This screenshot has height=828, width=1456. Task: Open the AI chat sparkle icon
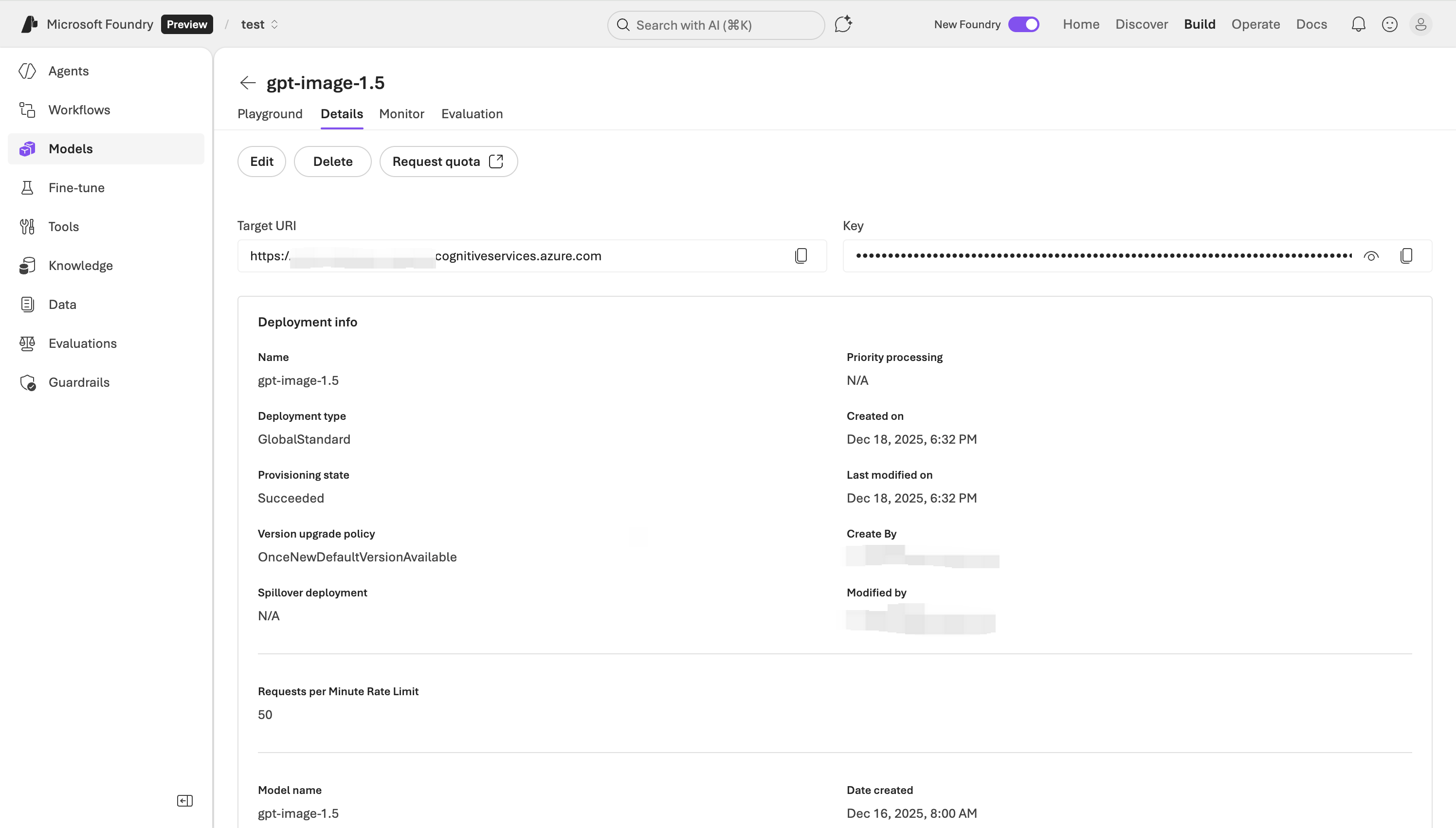pos(843,24)
